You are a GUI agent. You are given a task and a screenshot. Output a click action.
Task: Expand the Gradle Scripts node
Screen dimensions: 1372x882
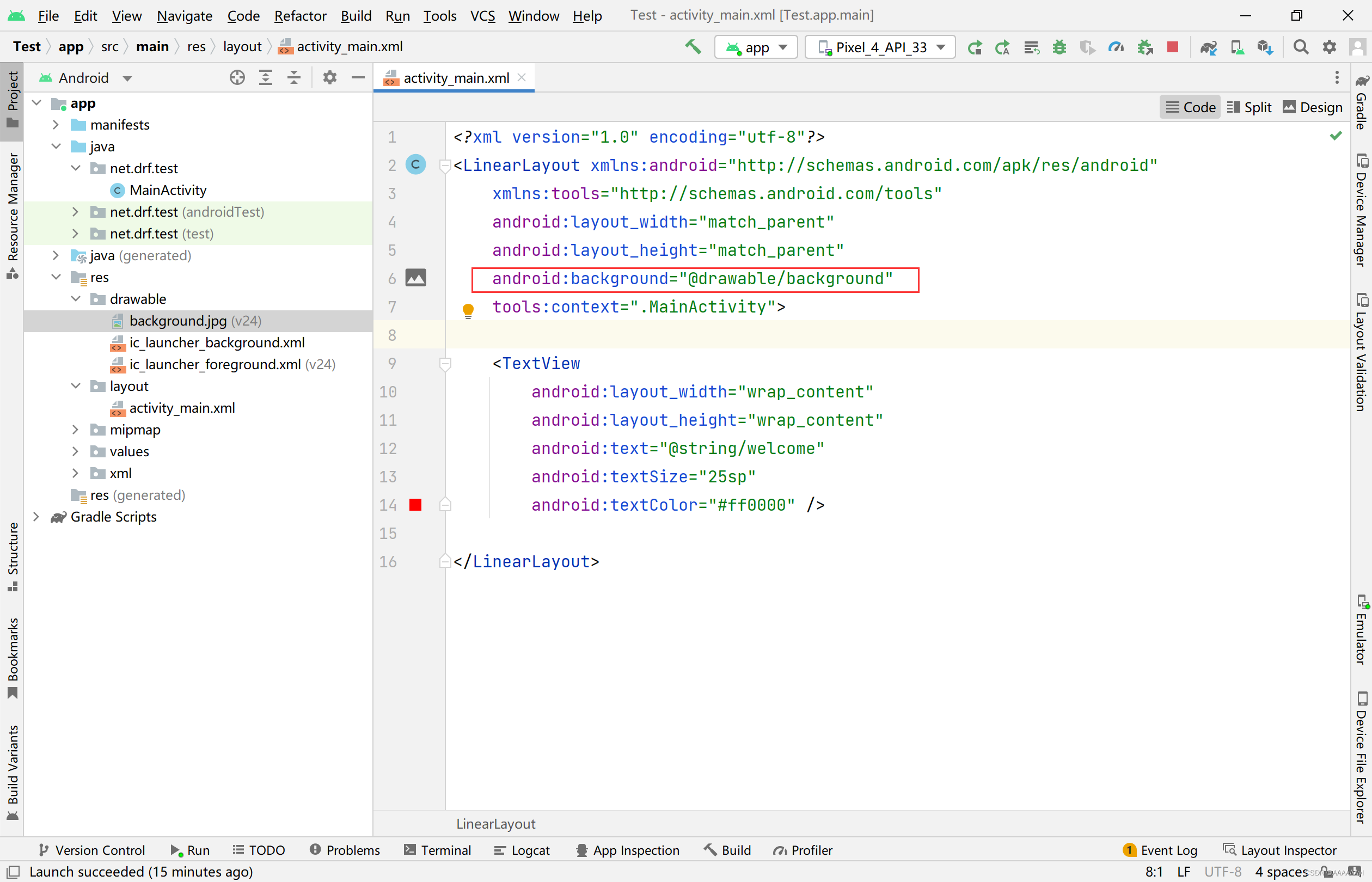click(x=36, y=517)
